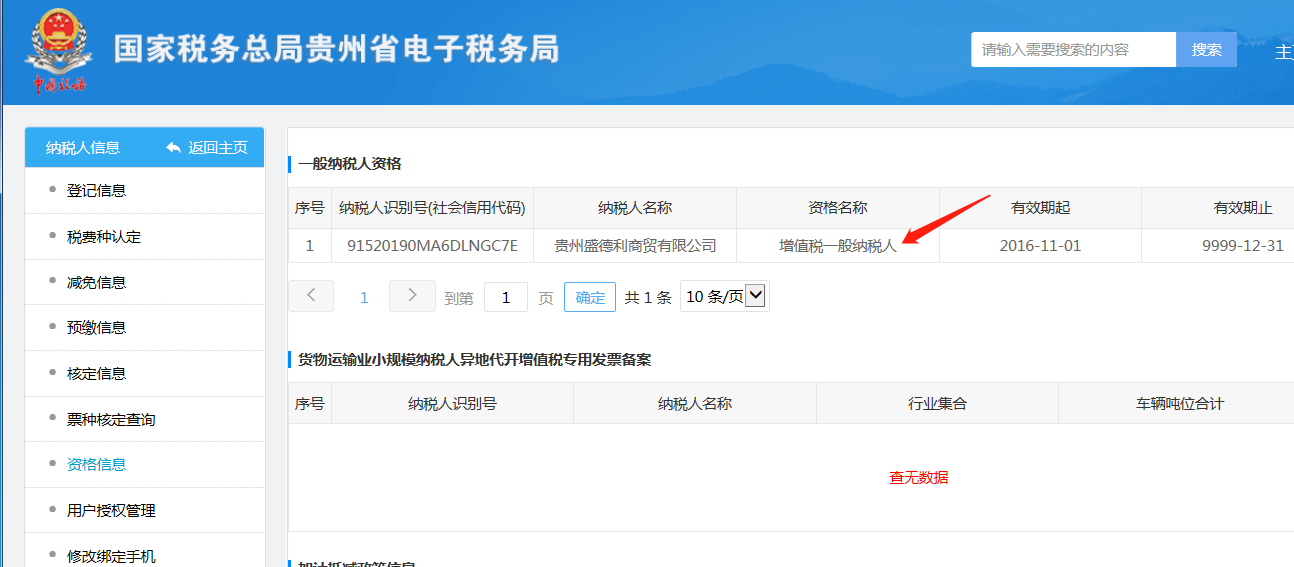Screen dimensions: 1294x567
Task: Click the page number input box
Action: 506,297
